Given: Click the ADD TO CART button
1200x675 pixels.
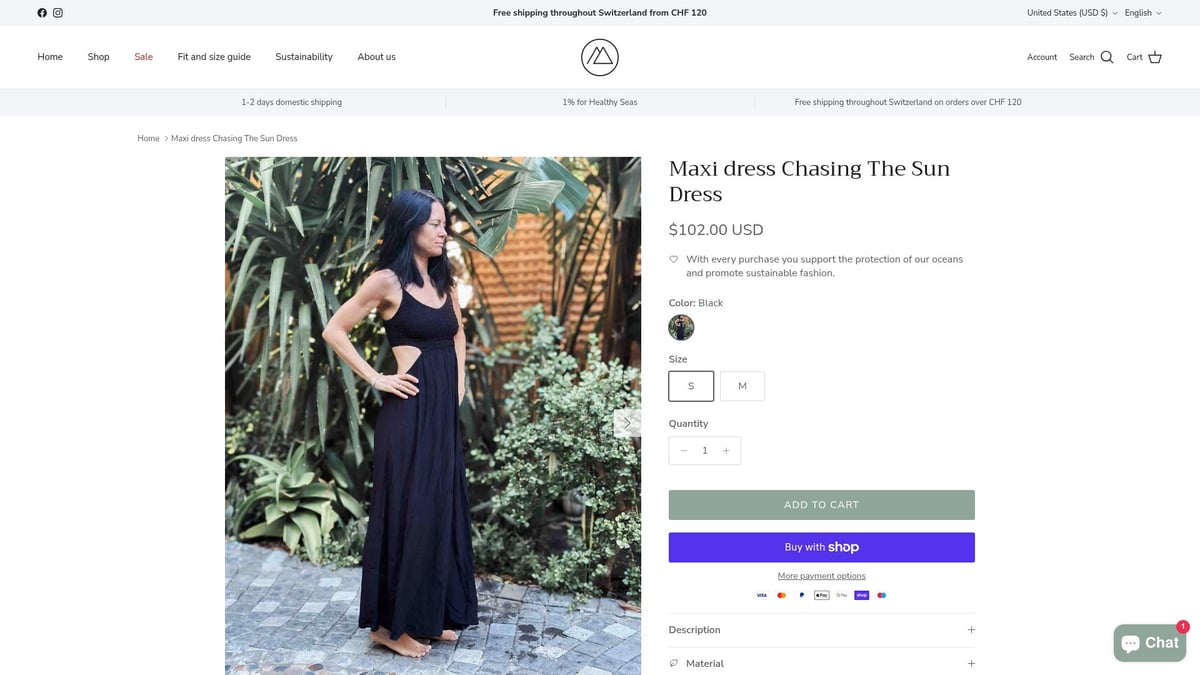Looking at the screenshot, I should (821, 504).
